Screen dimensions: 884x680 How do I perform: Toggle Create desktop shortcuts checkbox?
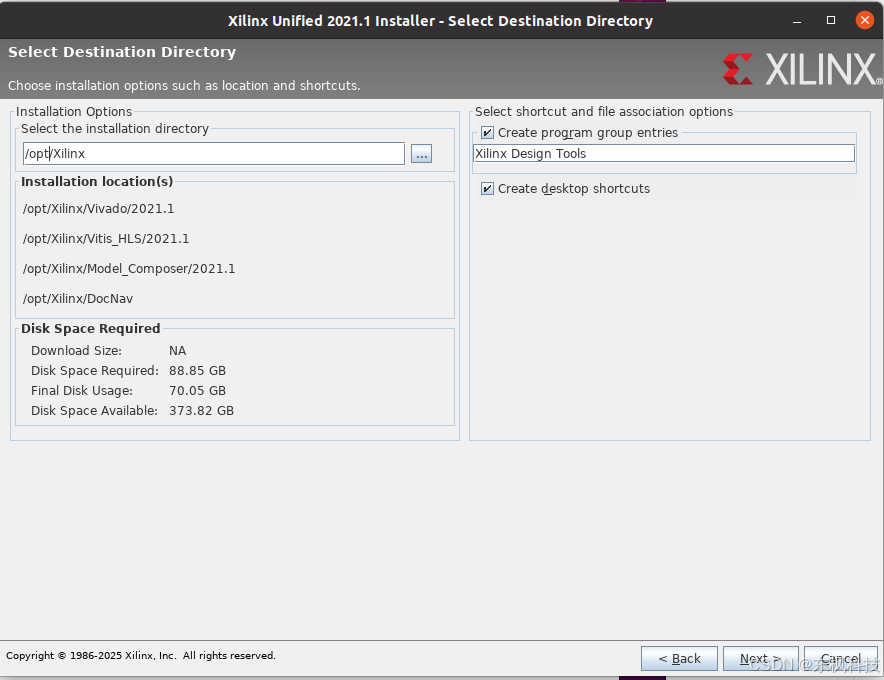click(487, 188)
